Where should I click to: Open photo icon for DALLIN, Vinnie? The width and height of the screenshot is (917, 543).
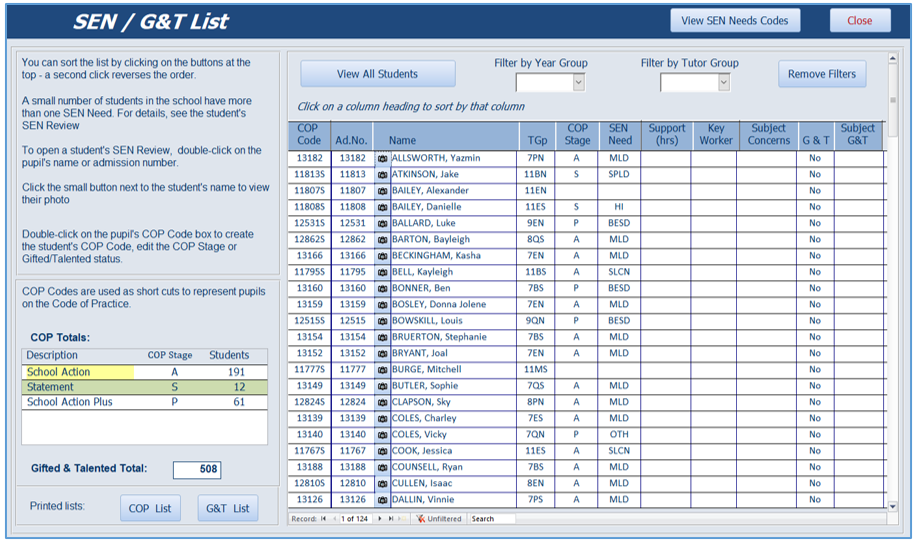point(382,500)
